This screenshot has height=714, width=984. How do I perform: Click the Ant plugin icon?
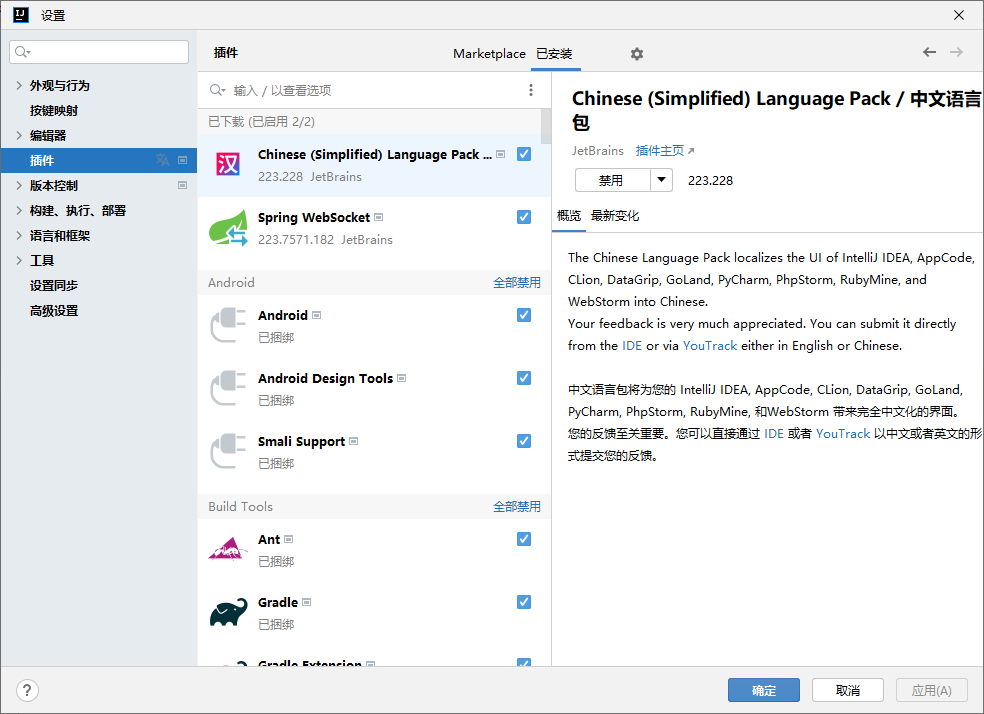click(228, 549)
